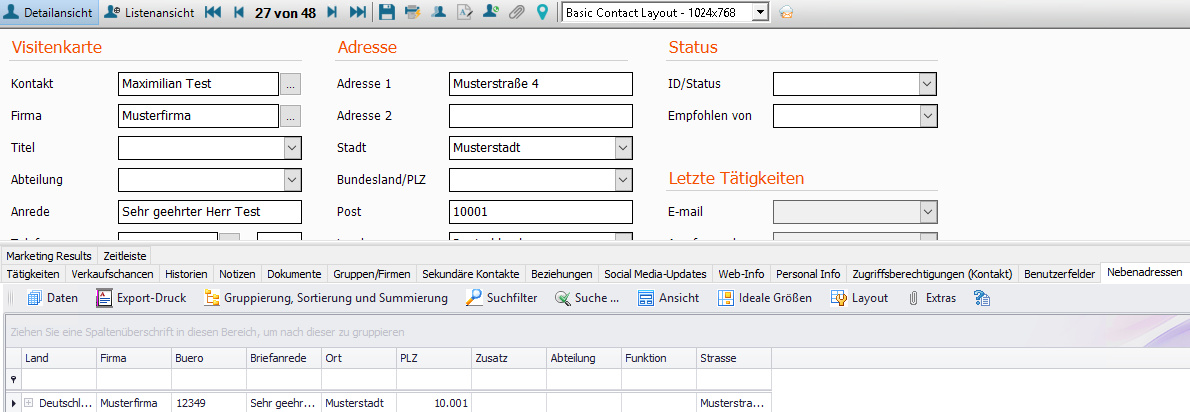Open the Sekundäre Kontakte tab
Screen dimensions: 1190x412
(471, 274)
